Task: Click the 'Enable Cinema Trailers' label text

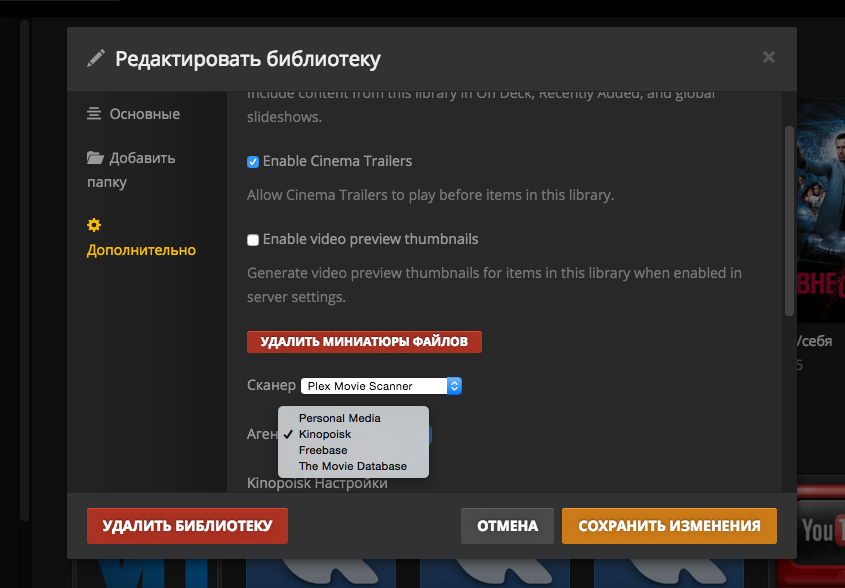Action: point(337,161)
